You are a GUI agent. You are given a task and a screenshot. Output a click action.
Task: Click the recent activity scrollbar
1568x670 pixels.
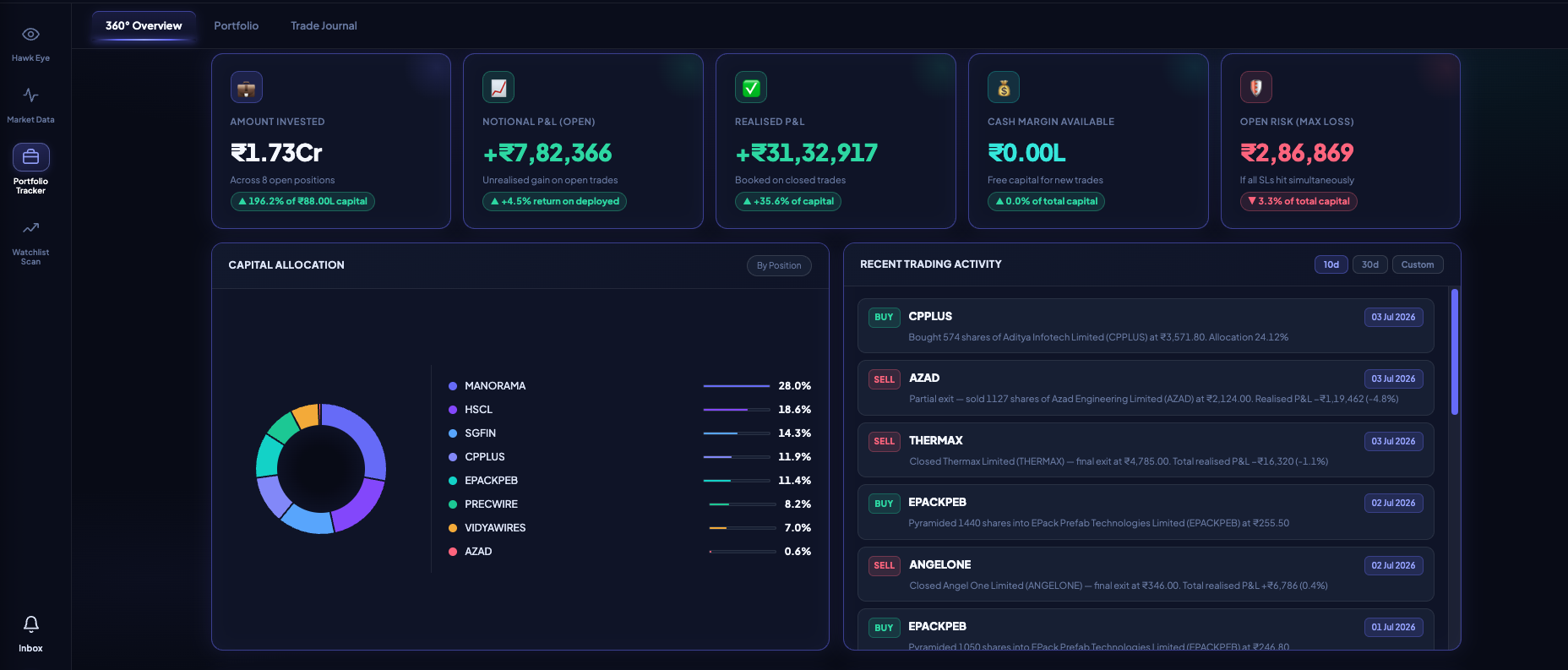[1455, 351]
